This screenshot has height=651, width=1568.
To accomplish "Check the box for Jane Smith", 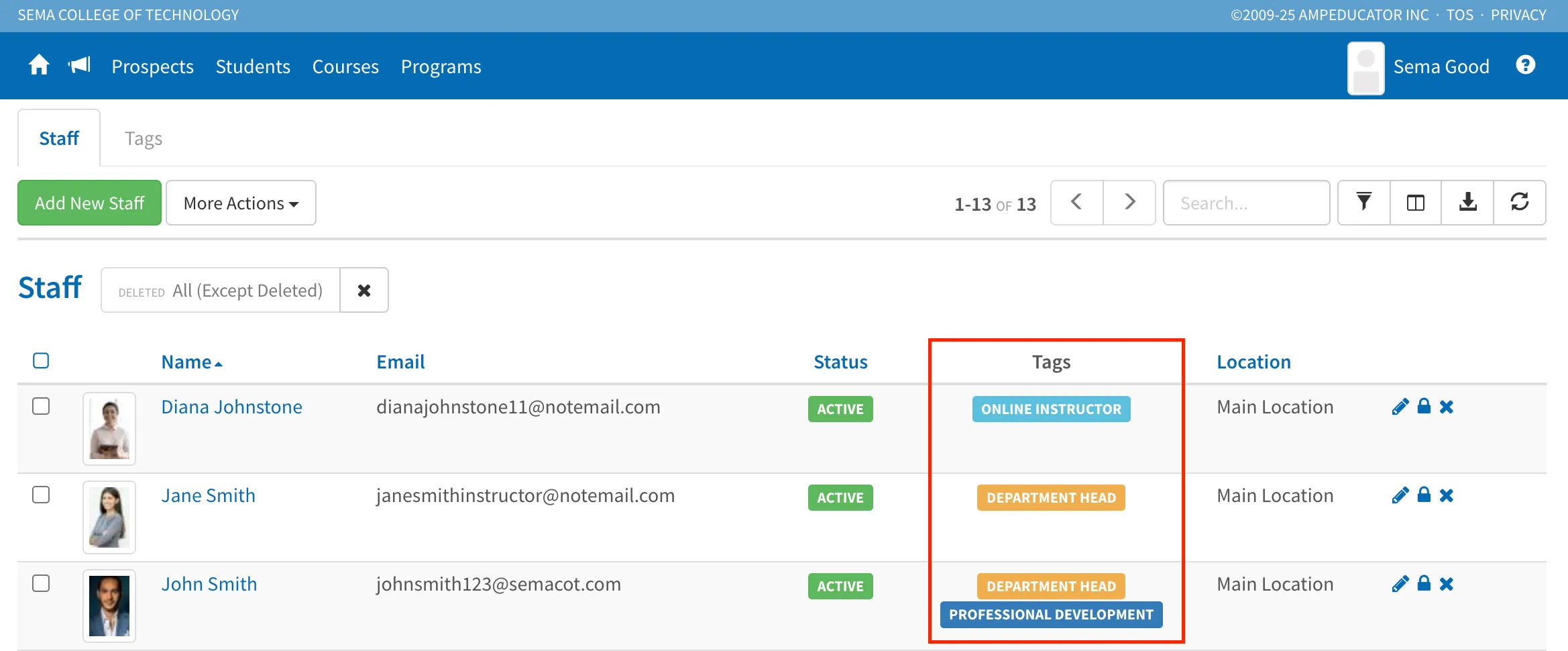I will (x=41, y=495).
